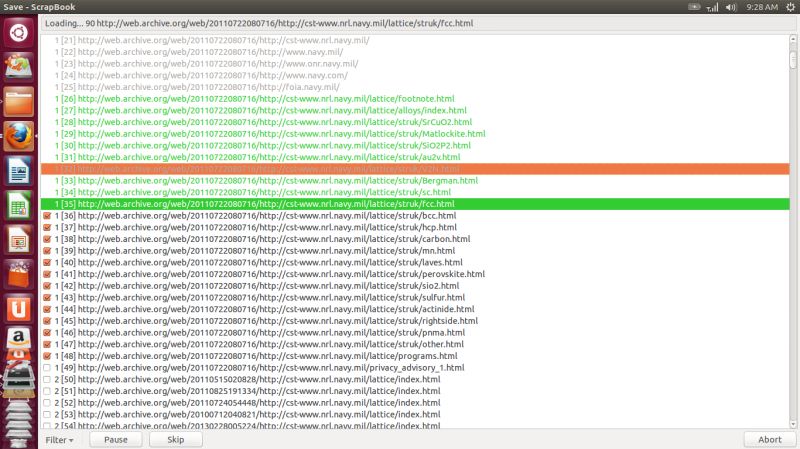Click the scrollbar down arrow
The height and width of the screenshot is (449, 800).
click(x=793, y=424)
